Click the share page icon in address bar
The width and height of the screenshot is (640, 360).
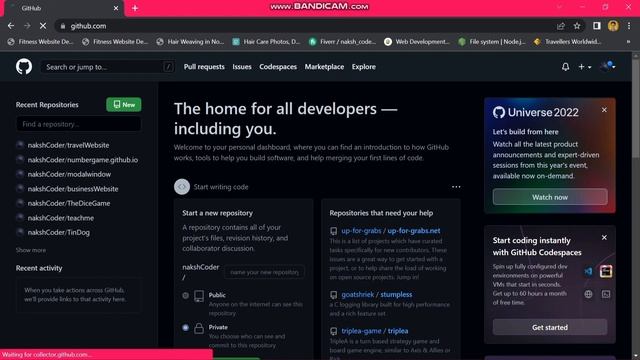click(x=561, y=26)
